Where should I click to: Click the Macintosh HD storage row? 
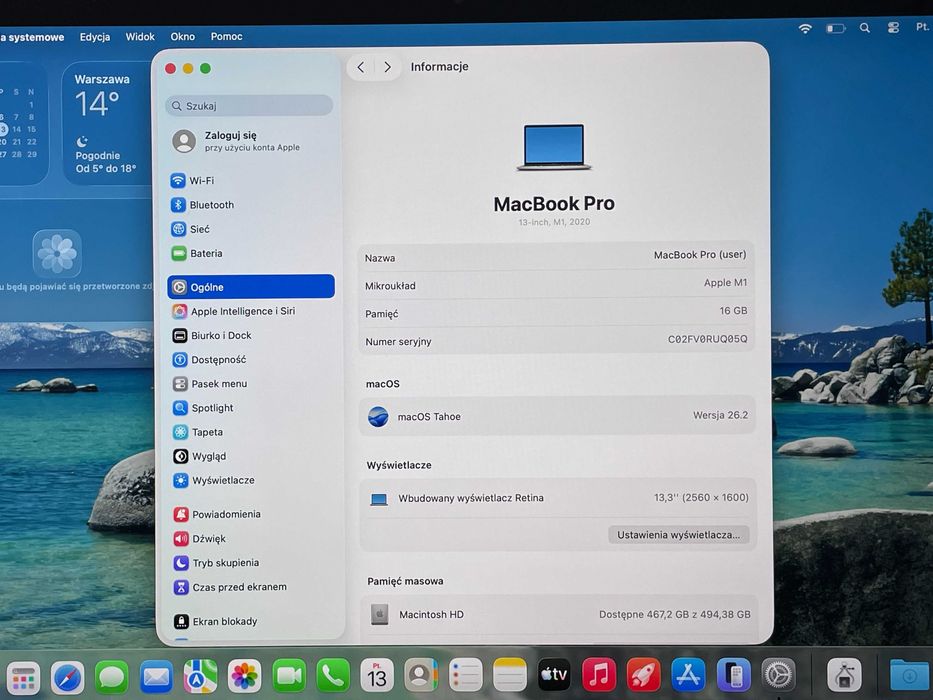pos(559,614)
